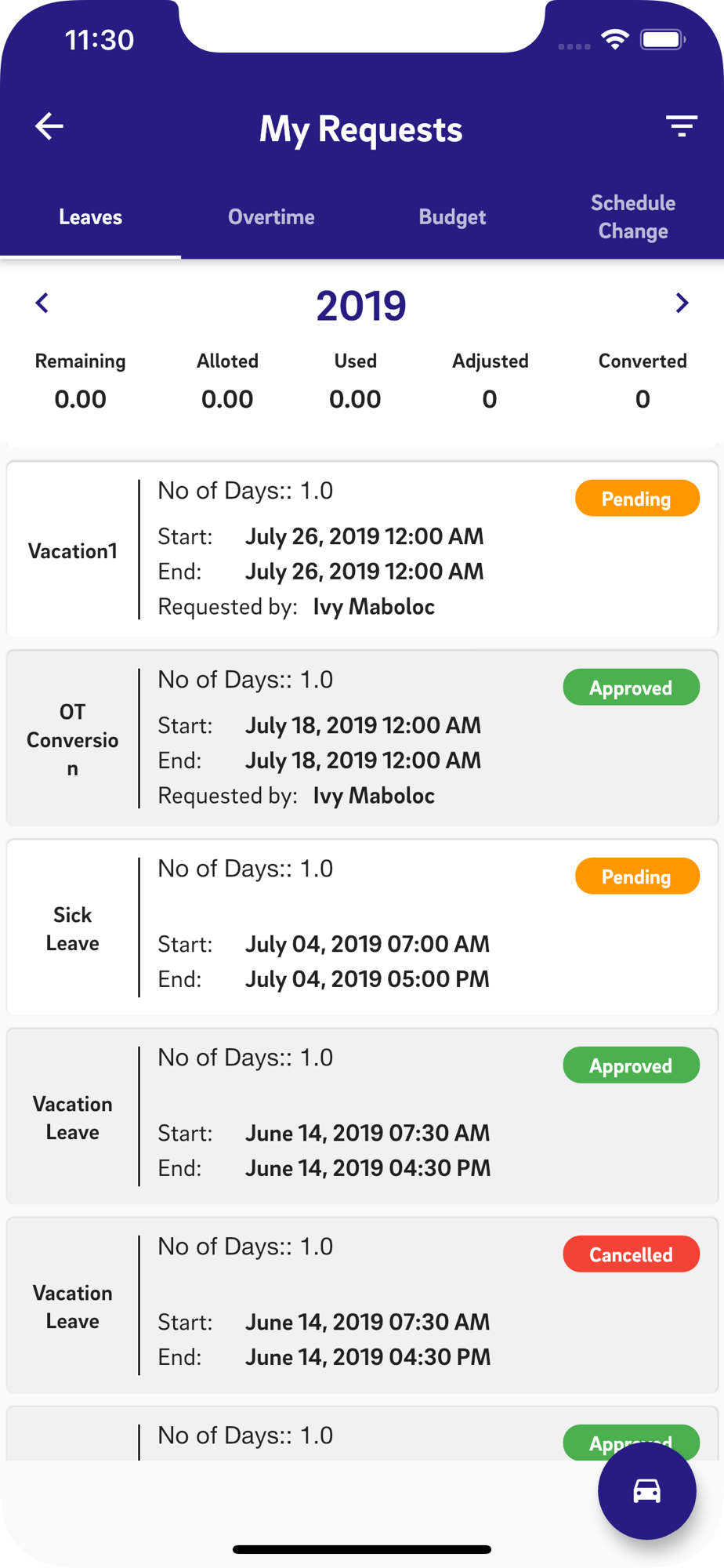Tap the battery status icon
This screenshot has height=1568, width=724.
point(662,39)
